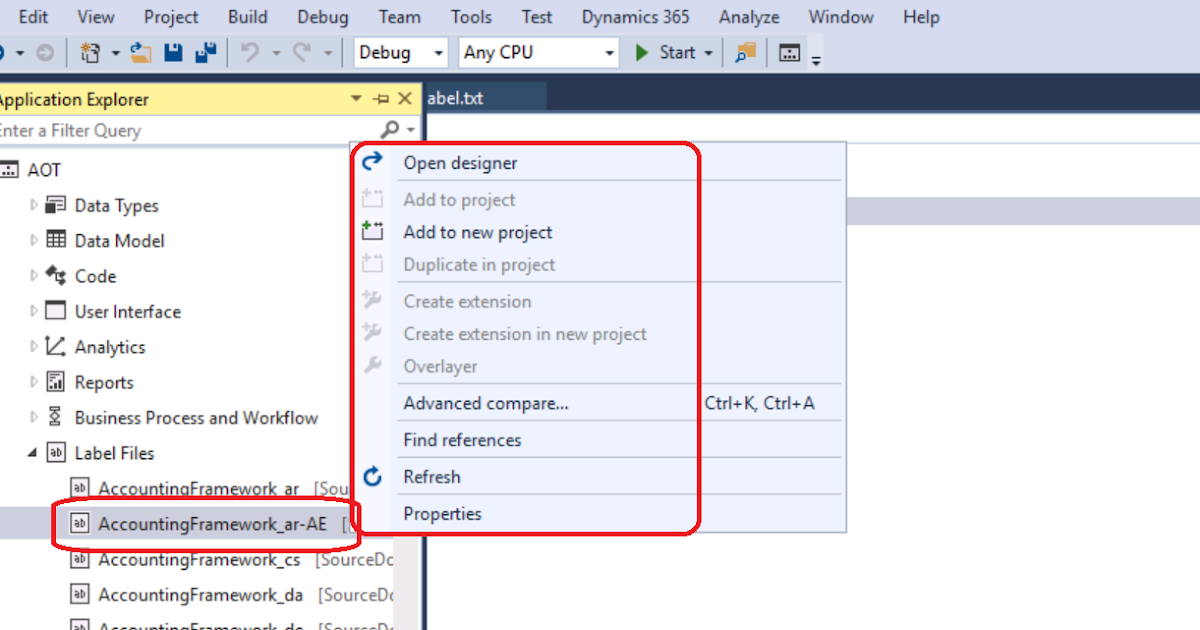Toggle the Application Explorer pin
The width and height of the screenshot is (1200, 630).
380,99
